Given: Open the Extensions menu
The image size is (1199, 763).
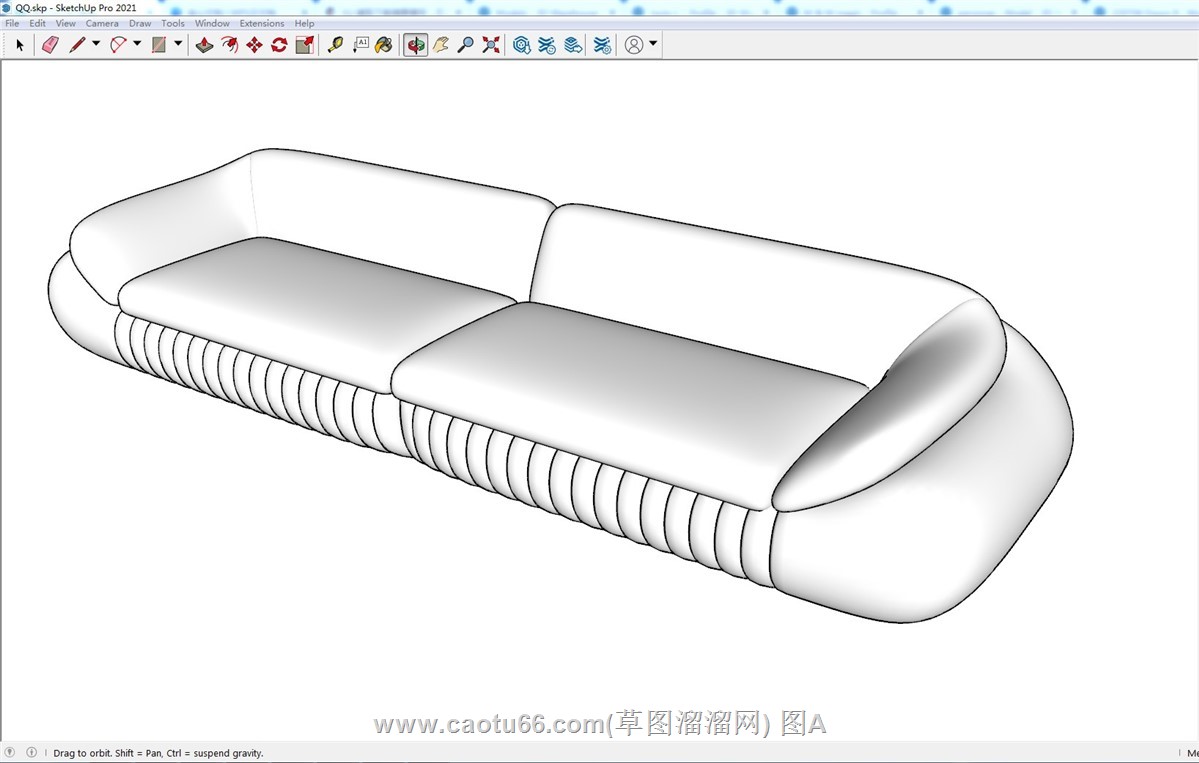Looking at the screenshot, I should click(262, 23).
